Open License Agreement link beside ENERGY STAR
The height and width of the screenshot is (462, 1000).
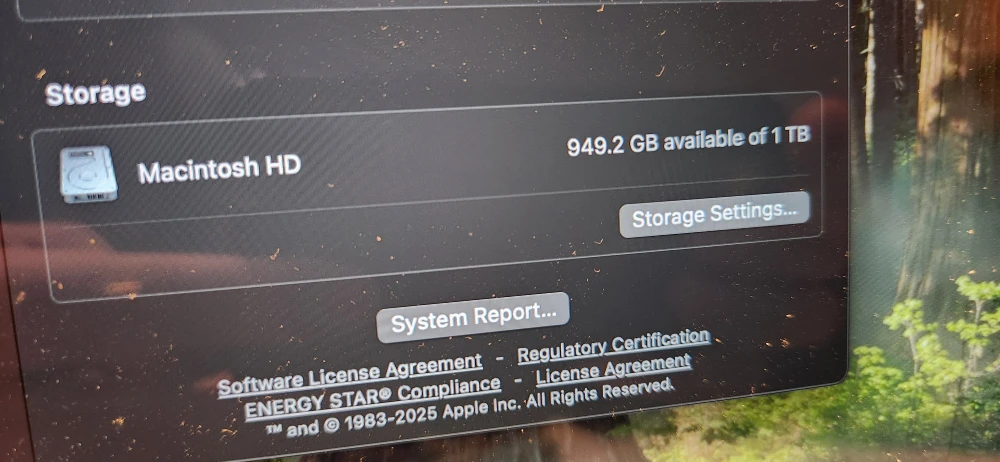pyautogui.click(x=613, y=370)
